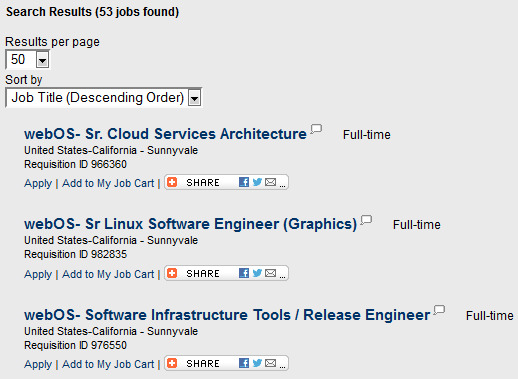Apply to Requisition ID 966360 job

38,183
